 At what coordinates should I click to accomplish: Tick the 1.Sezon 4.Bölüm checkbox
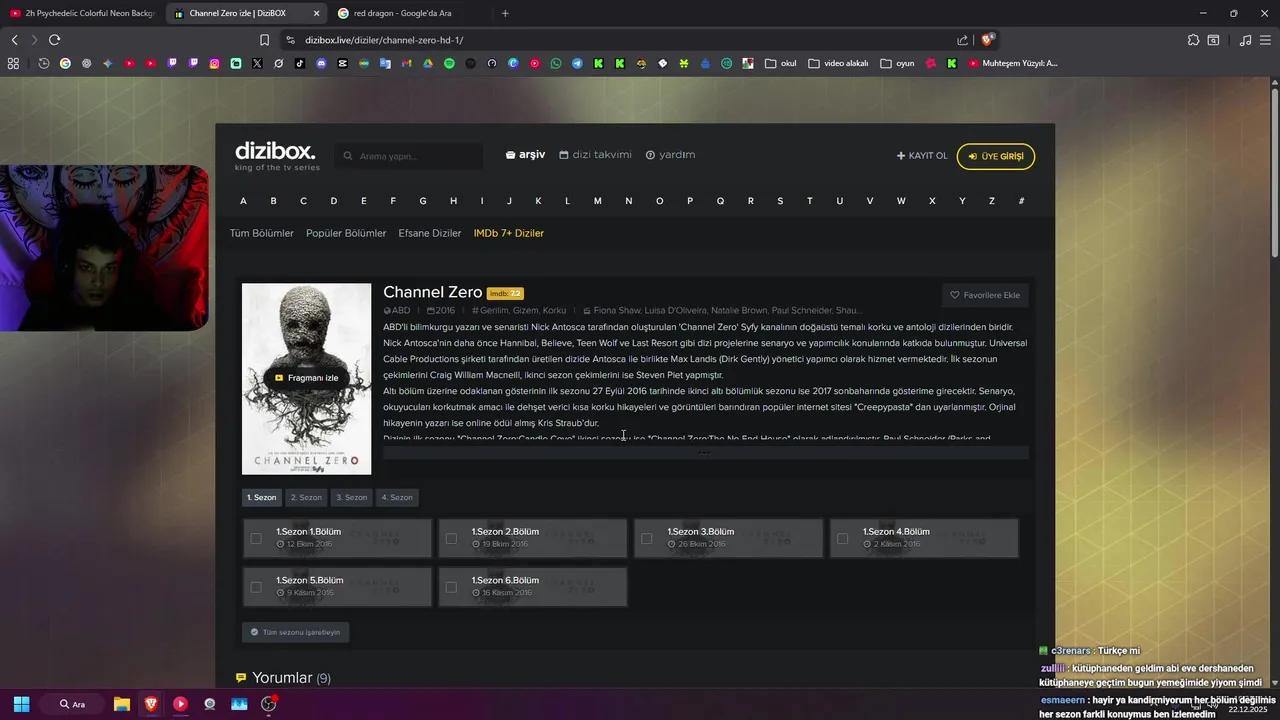(x=842, y=538)
